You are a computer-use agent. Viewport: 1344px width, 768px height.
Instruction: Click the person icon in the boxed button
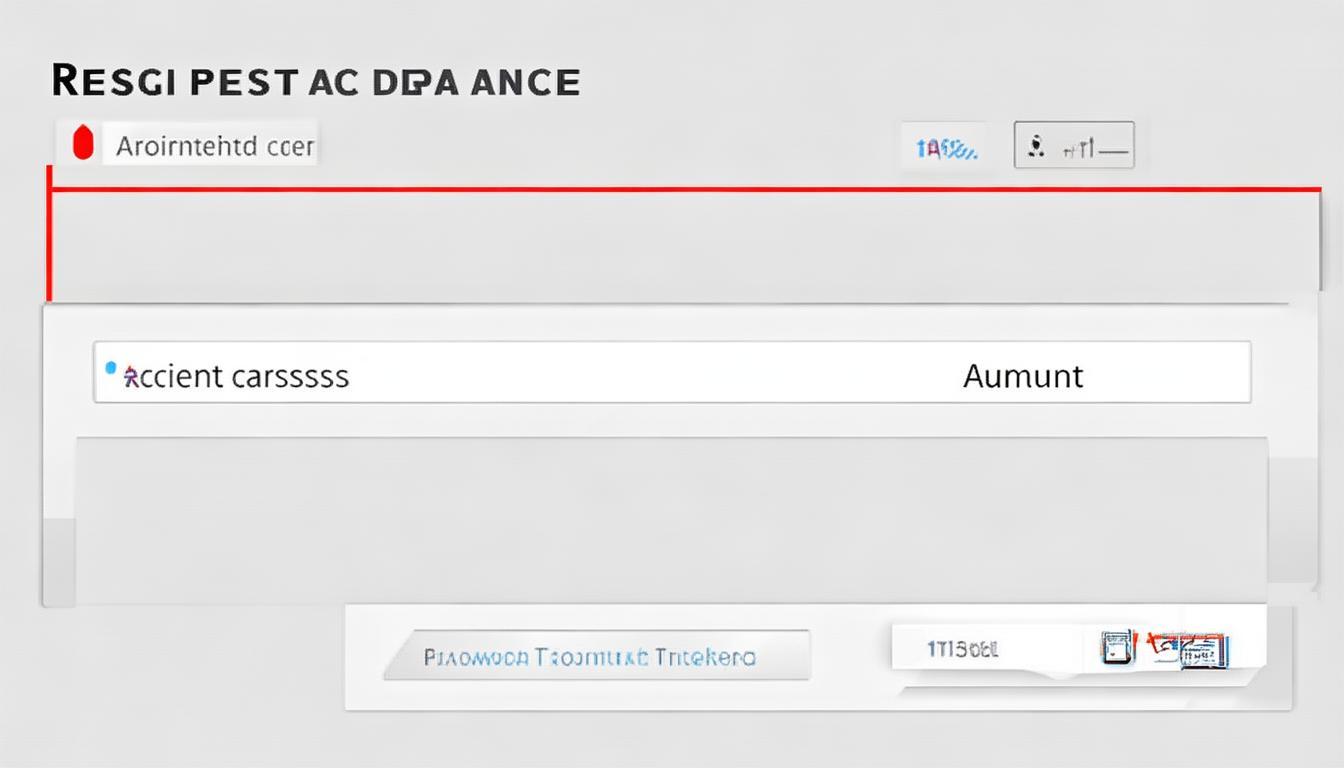[x=1037, y=147]
